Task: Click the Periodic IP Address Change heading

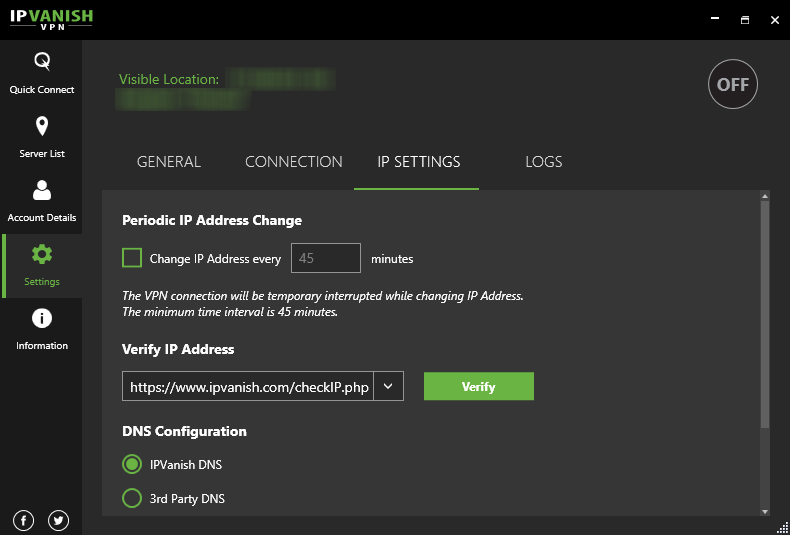Action: pos(212,220)
